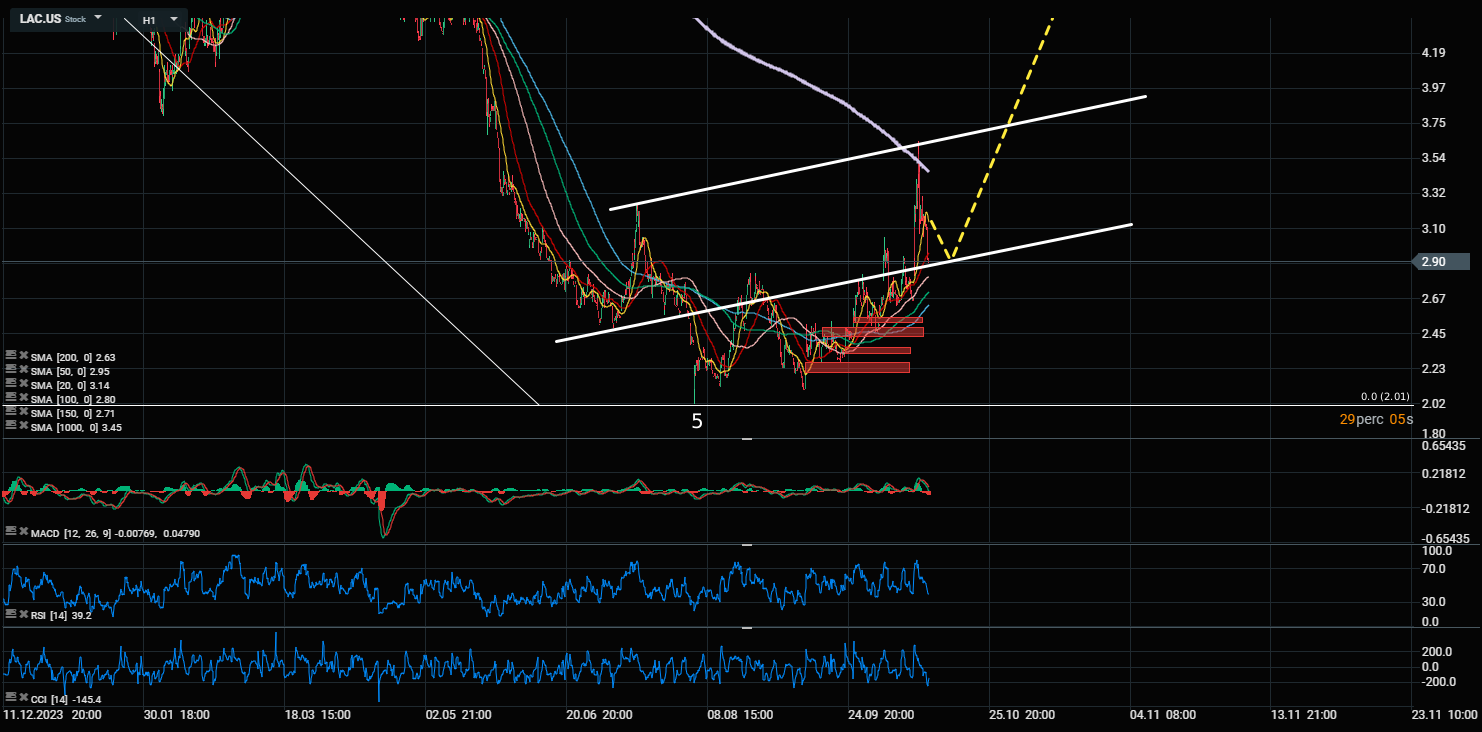This screenshot has height=732, width=1482.
Task: Open settings icon for SMA 20
Action: click(x=11, y=385)
